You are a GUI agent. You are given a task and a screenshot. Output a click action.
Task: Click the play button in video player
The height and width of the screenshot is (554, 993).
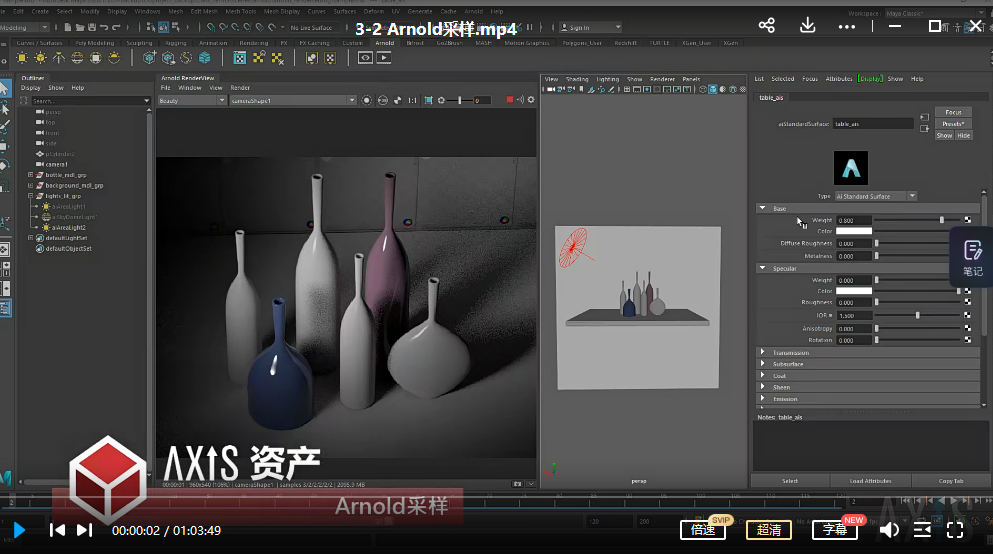point(18,530)
